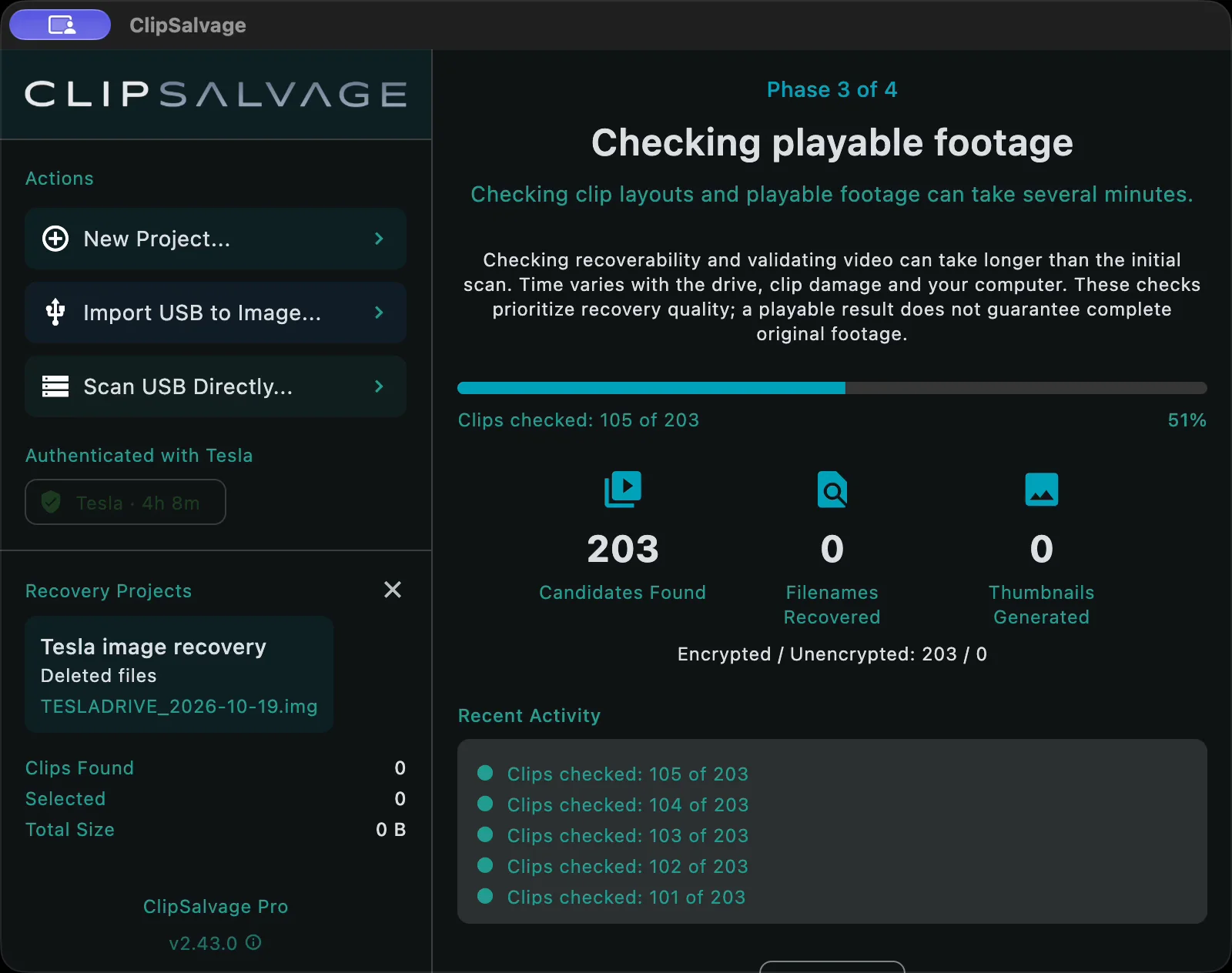This screenshot has width=1232, height=973.
Task: Click the Thumbnails Generated image icon
Action: (1042, 490)
